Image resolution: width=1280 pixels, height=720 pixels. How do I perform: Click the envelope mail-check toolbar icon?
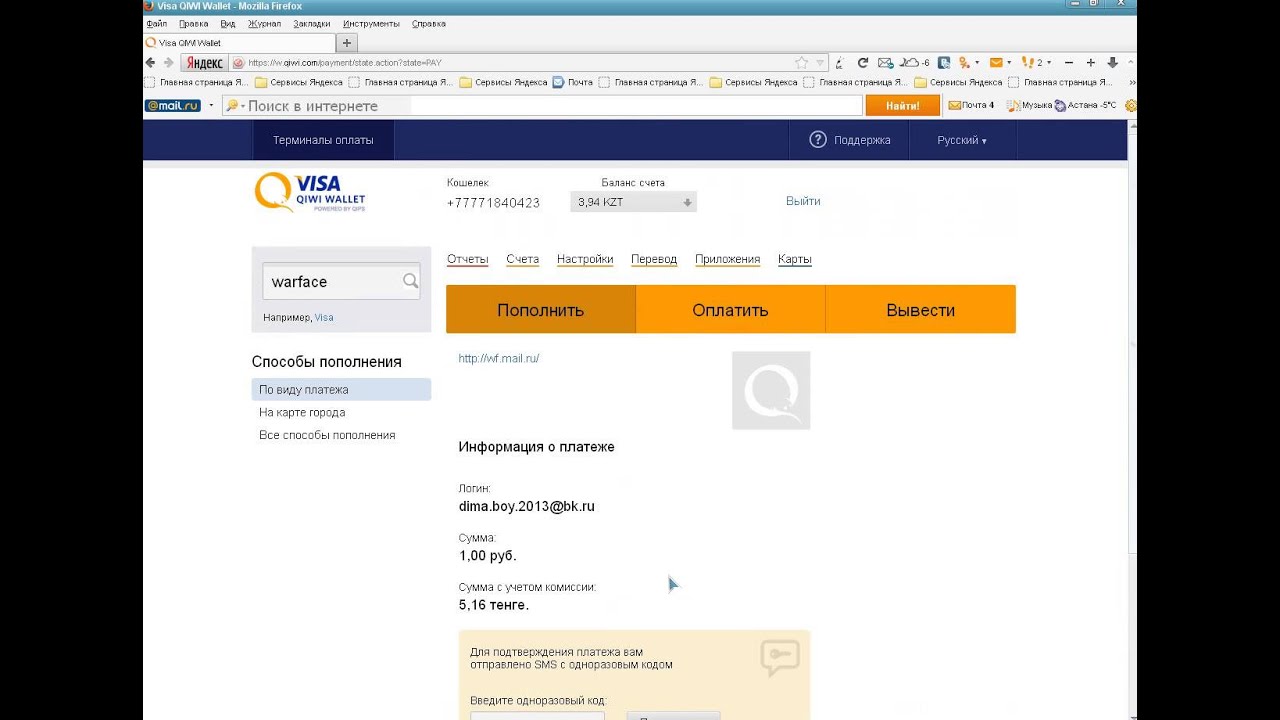pos(885,62)
